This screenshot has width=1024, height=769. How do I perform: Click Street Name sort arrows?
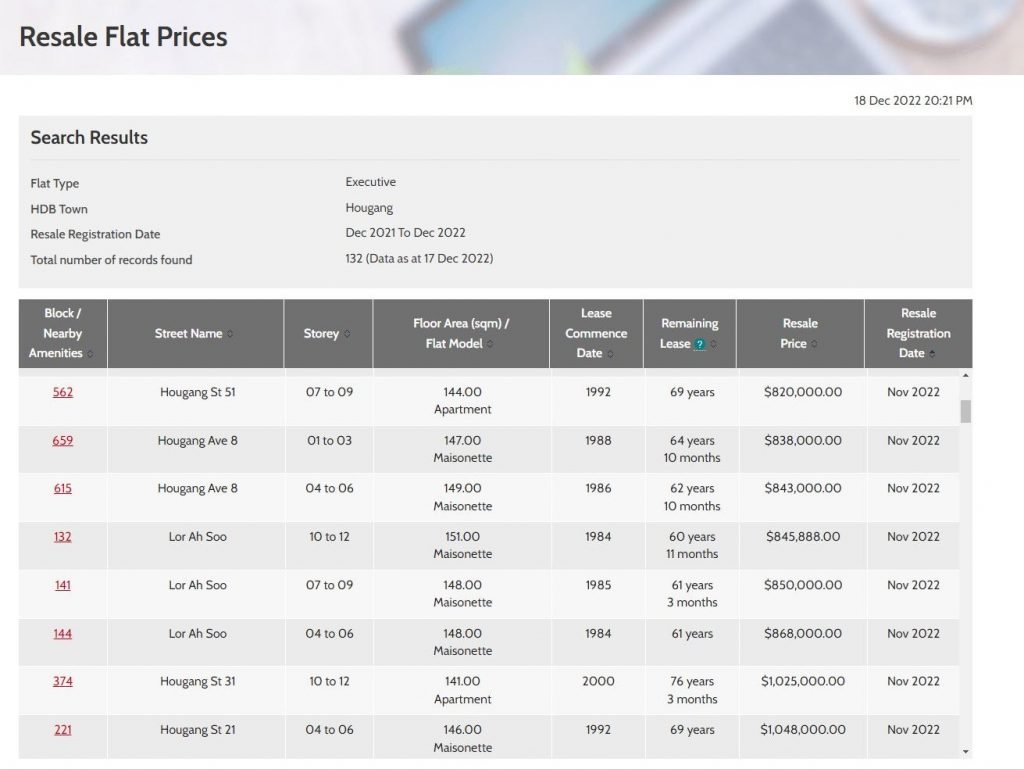coord(231,334)
